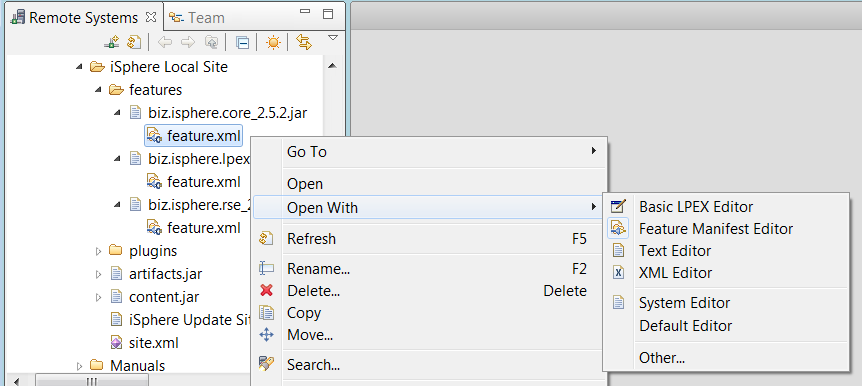Screen dimensions: 862x386
Task: Choose Delete... in the context menu
Action: pyautogui.click(x=429, y=291)
